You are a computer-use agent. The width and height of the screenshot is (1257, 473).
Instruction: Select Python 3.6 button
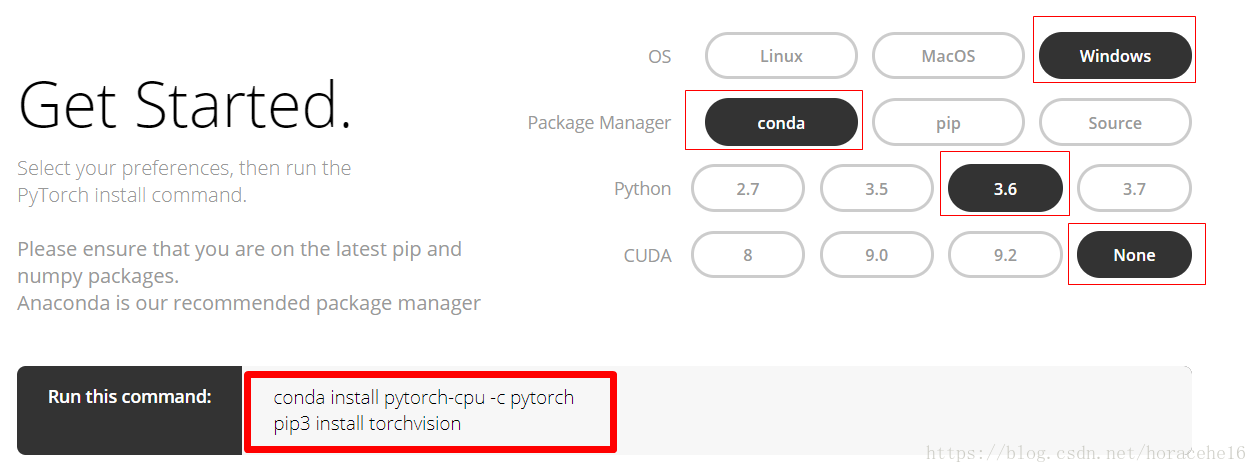1005,189
